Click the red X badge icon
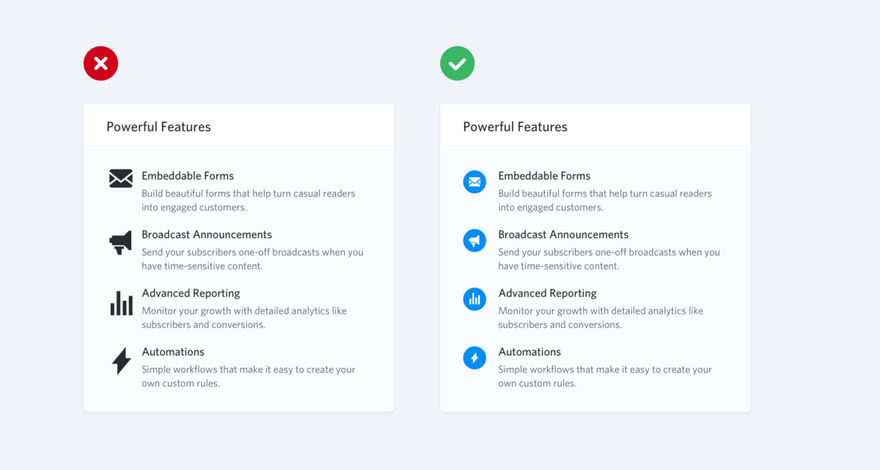This screenshot has height=470, width=880. pyautogui.click(x=101, y=63)
